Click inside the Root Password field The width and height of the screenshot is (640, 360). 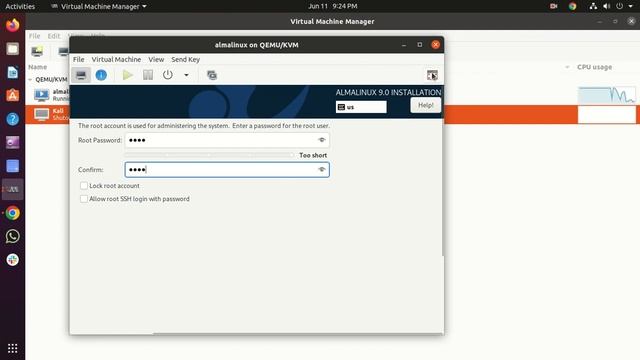click(227, 140)
